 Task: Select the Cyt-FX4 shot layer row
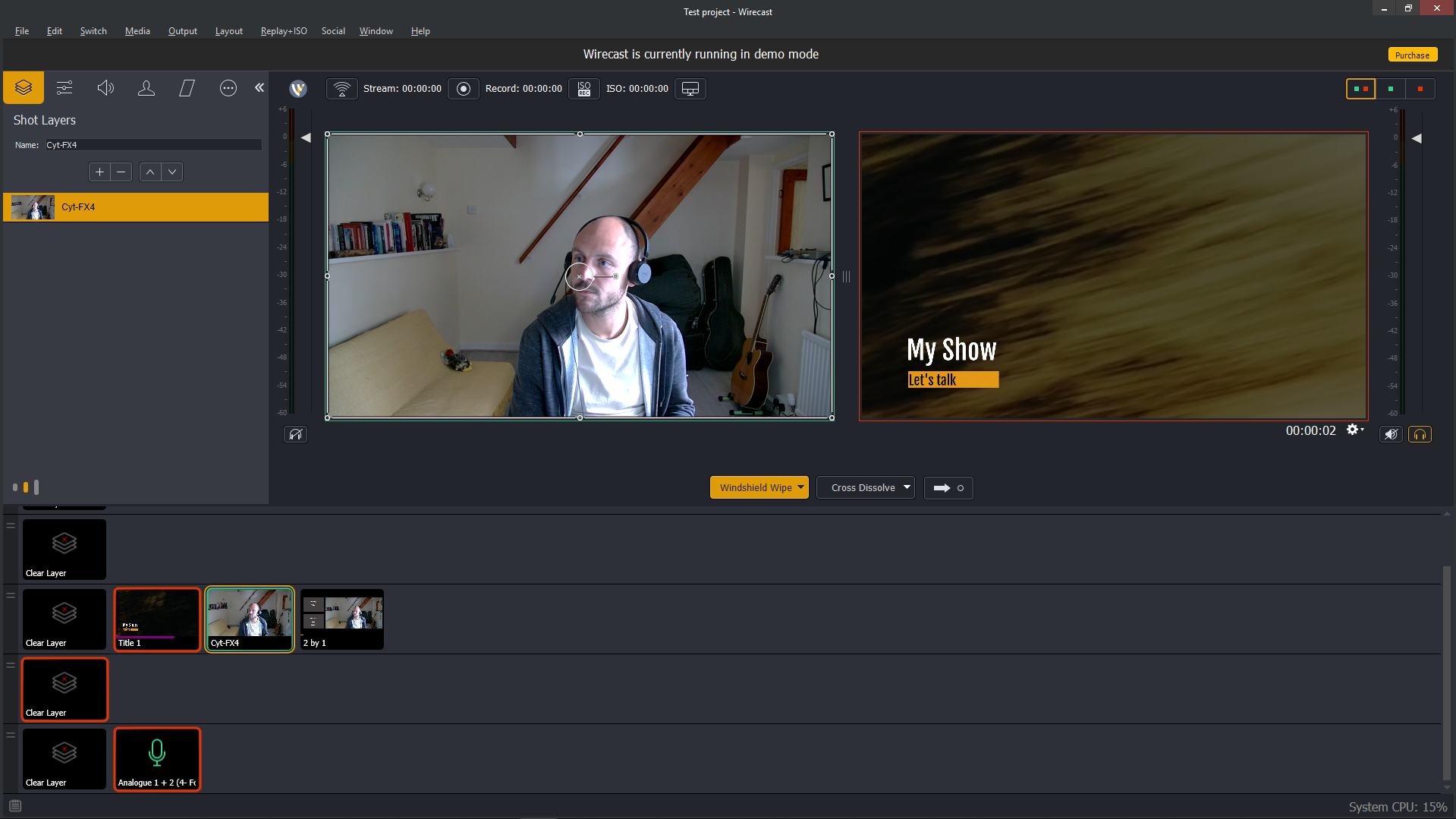(x=136, y=207)
